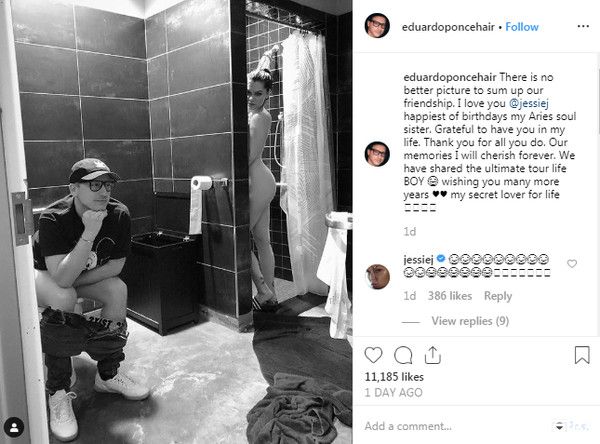Open eduardoponcehair username in header
The height and width of the screenshot is (444, 600).
coord(448,27)
